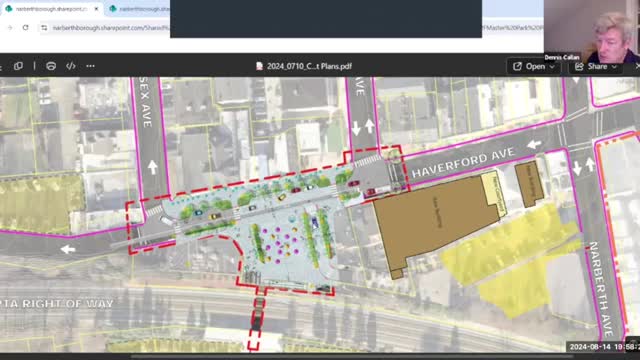
Task: Click the horizontal scrollbar at the bottom
Action: [x=351, y=356]
